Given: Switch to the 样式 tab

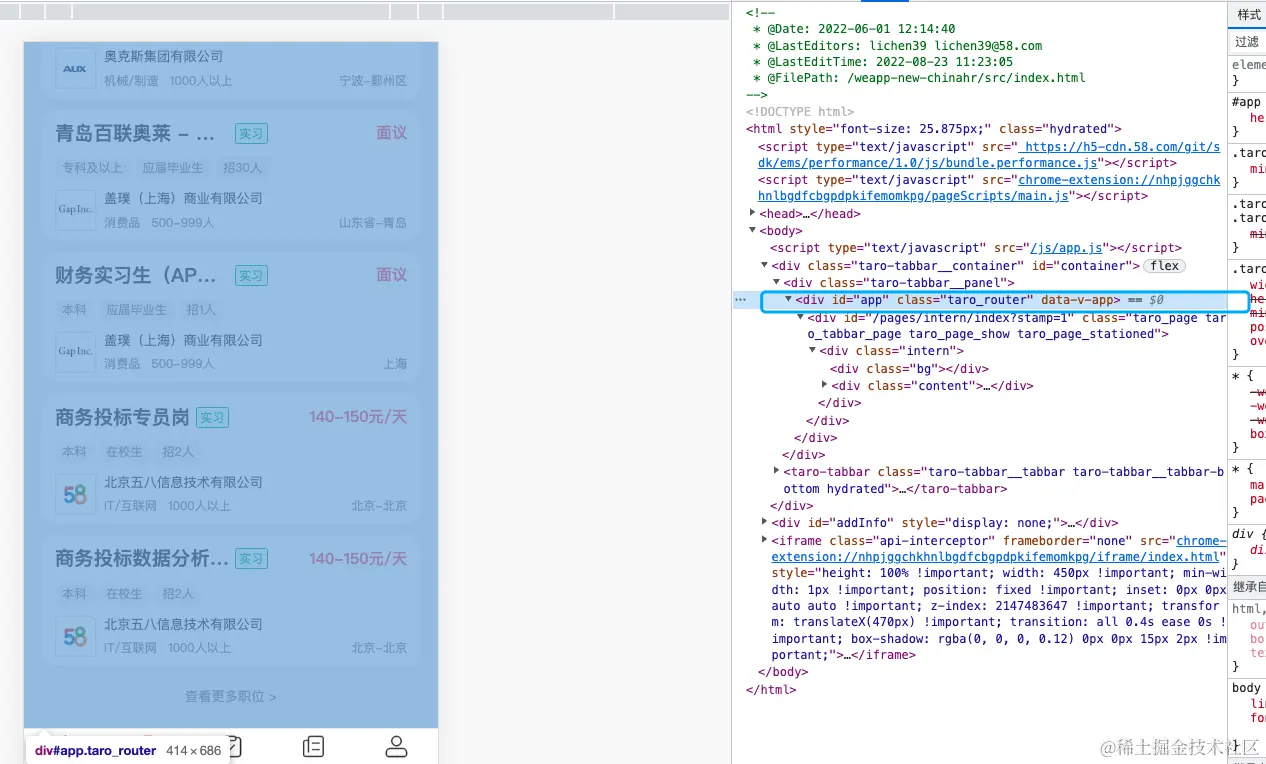Looking at the screenshot, I should pyautogui.click(x=1249, y=15).
